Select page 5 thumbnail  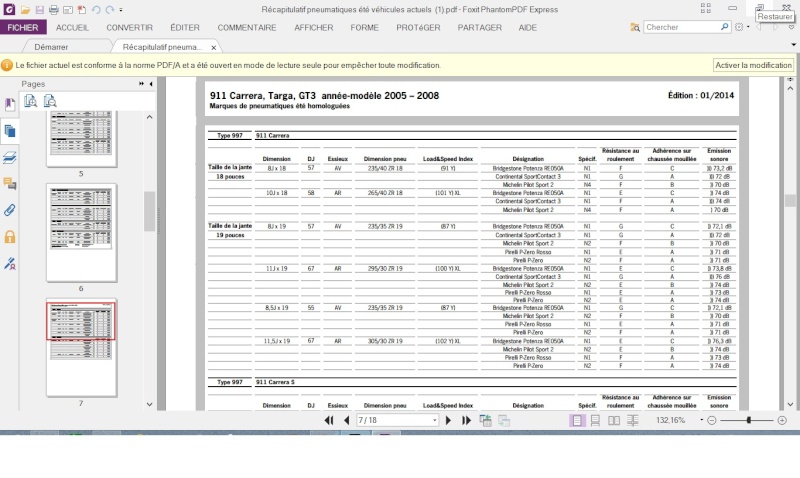82,138
